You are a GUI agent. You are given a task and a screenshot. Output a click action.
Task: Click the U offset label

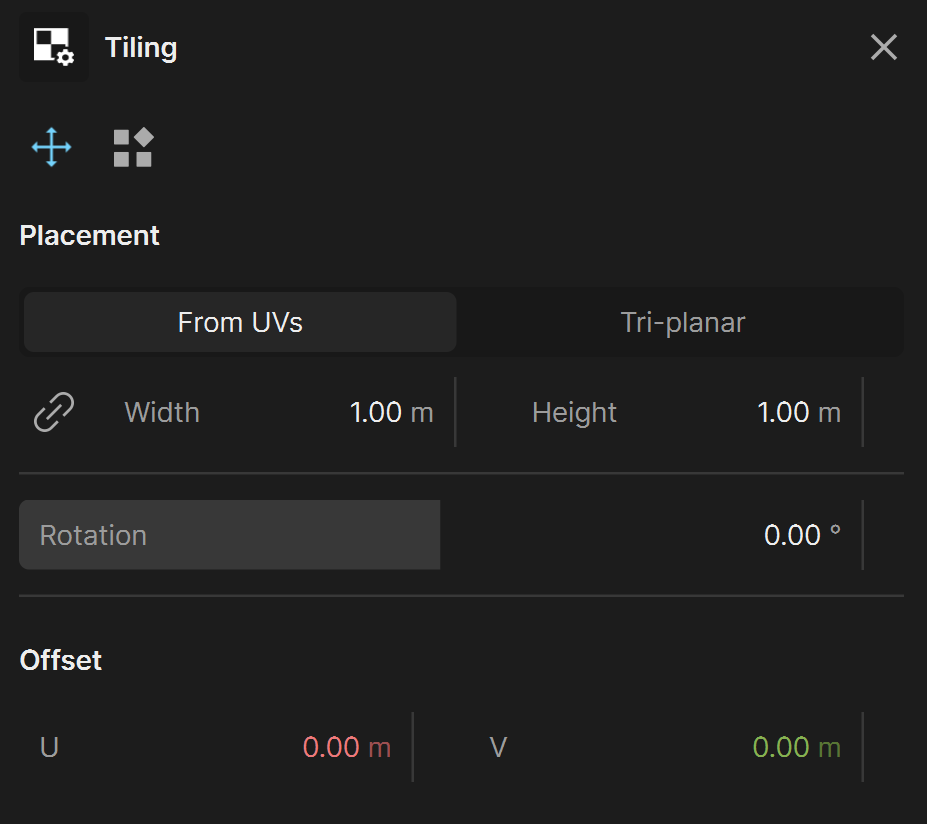pos(49,747)
